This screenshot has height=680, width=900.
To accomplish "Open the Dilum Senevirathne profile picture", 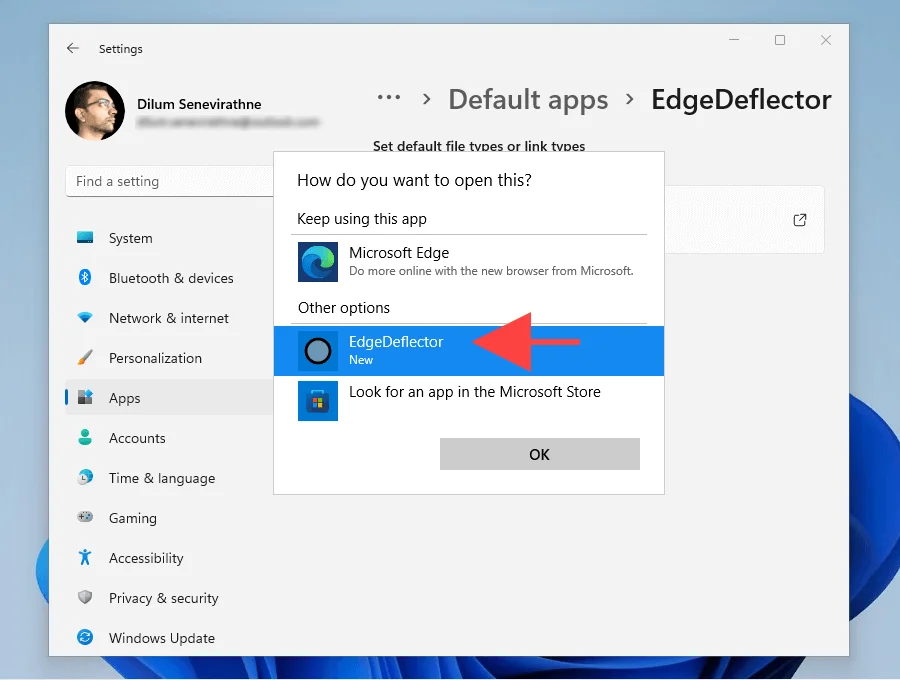I will tap(95, 110).
